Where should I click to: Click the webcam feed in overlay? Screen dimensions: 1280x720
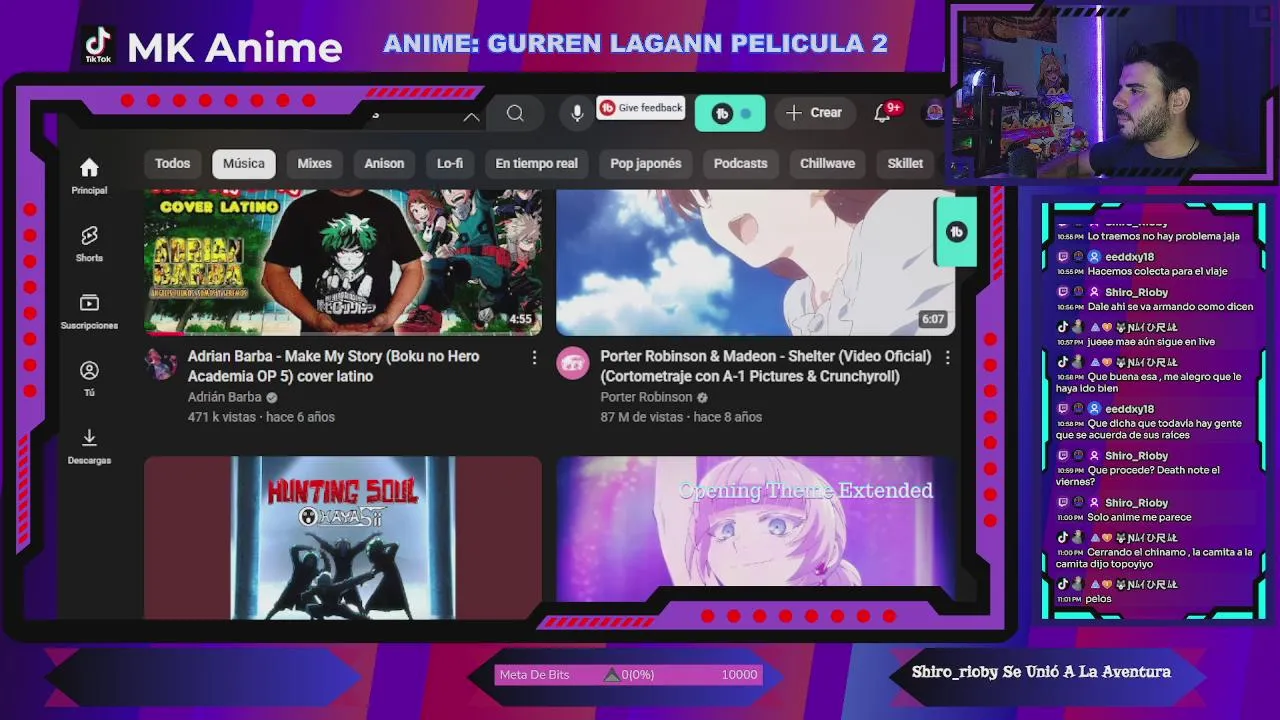tap(1112, 94)
